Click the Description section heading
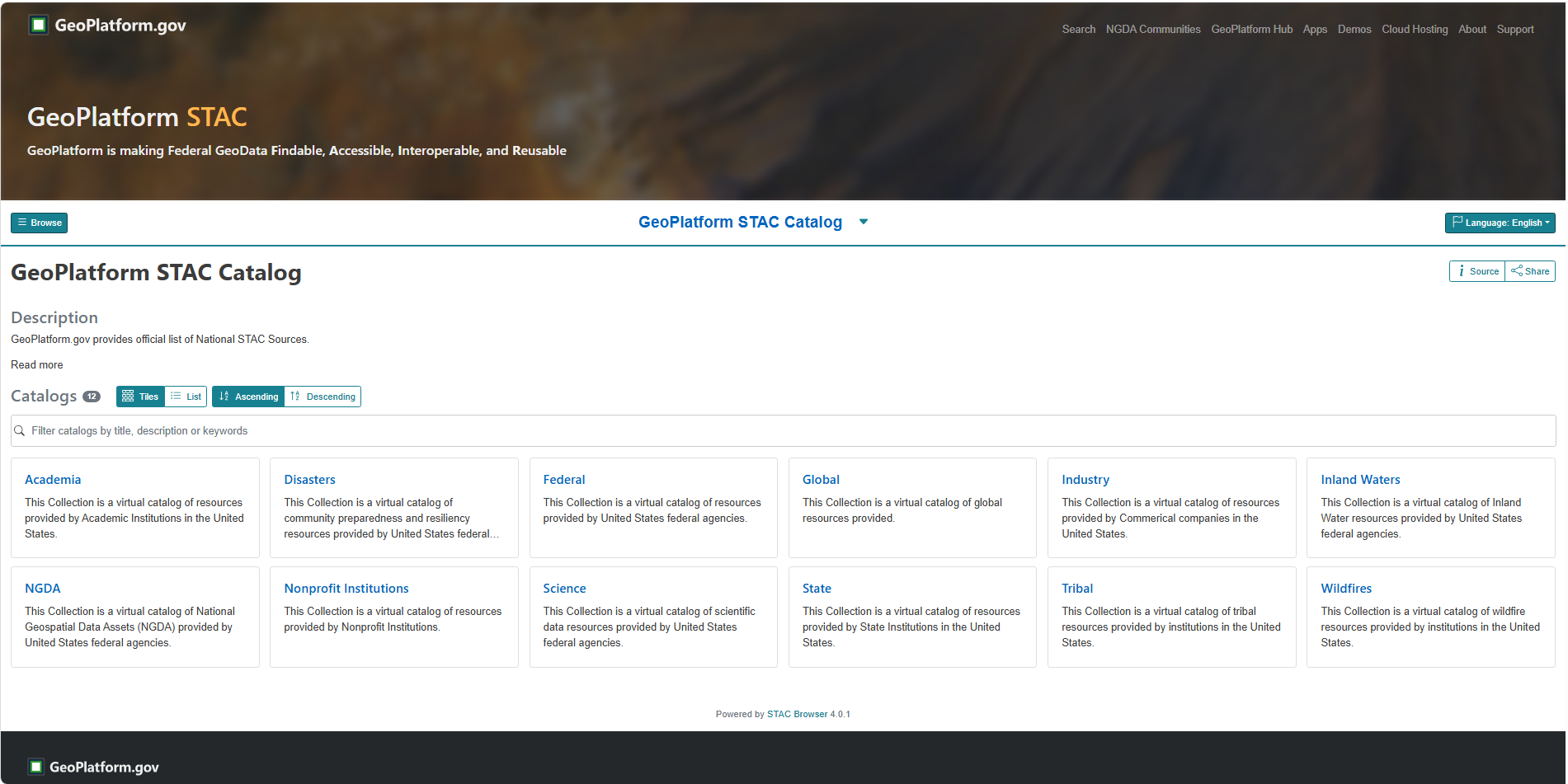Screen dimensions: 1568x784 point(54,317)
